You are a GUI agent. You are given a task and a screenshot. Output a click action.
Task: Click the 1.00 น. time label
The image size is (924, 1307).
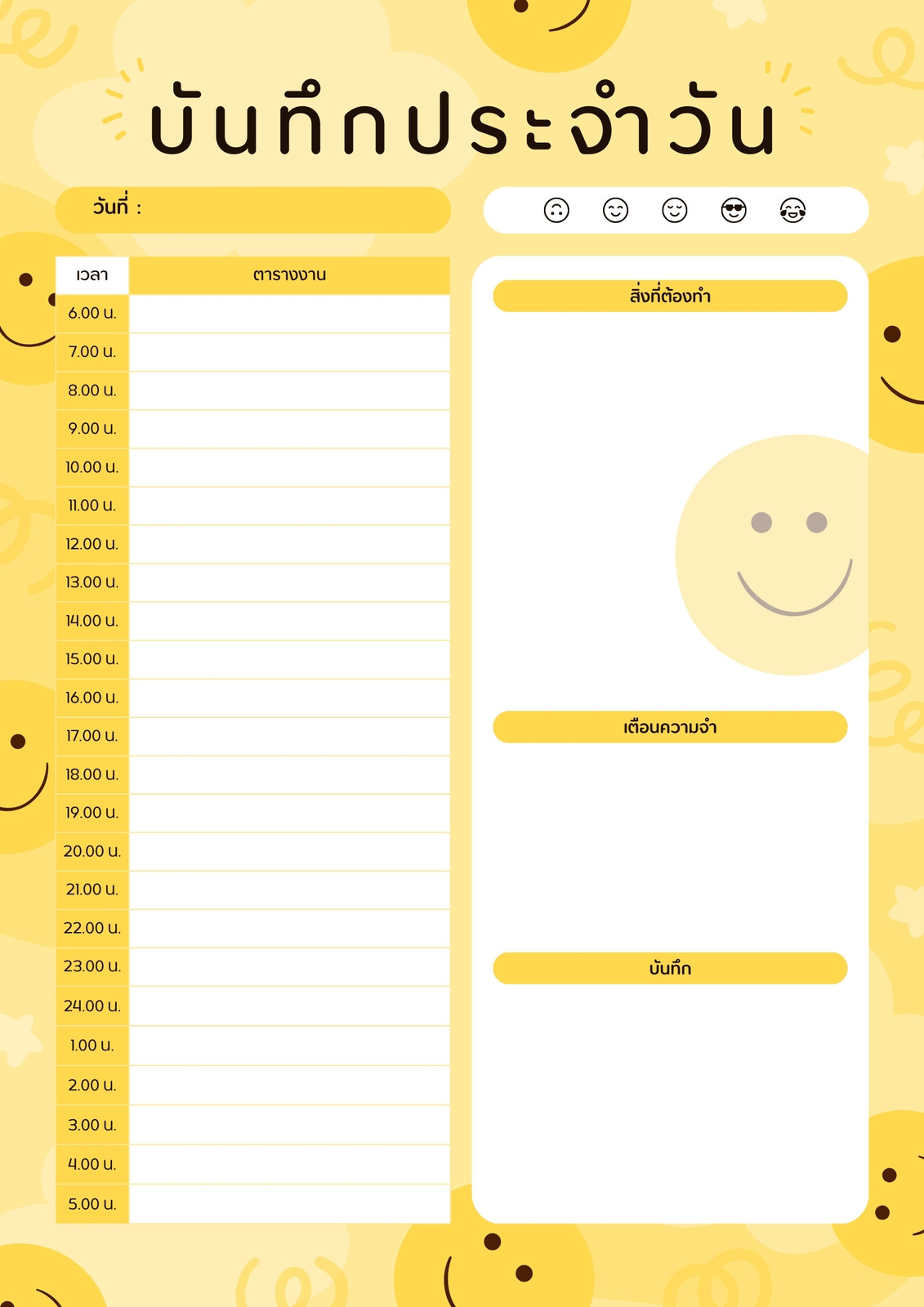pos(92,1046)
